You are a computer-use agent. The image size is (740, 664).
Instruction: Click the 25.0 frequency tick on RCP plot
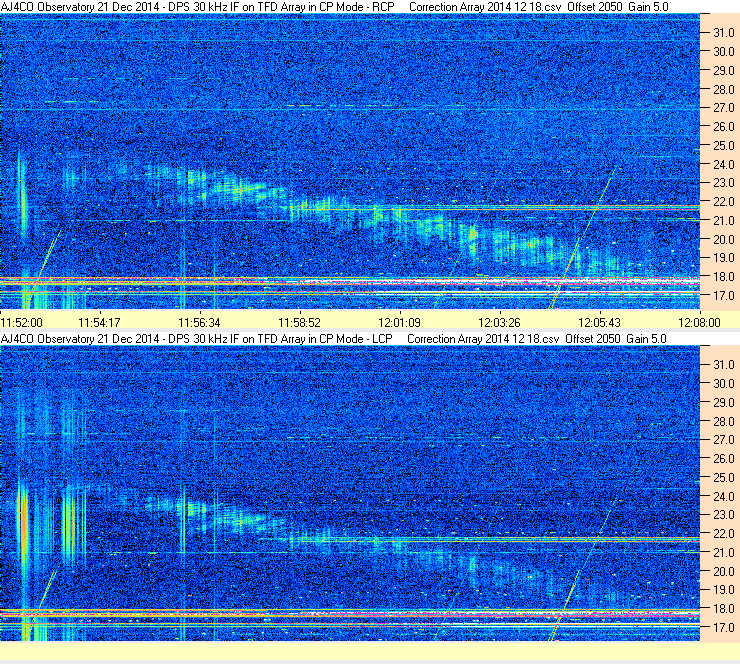[x=723, y=146]
